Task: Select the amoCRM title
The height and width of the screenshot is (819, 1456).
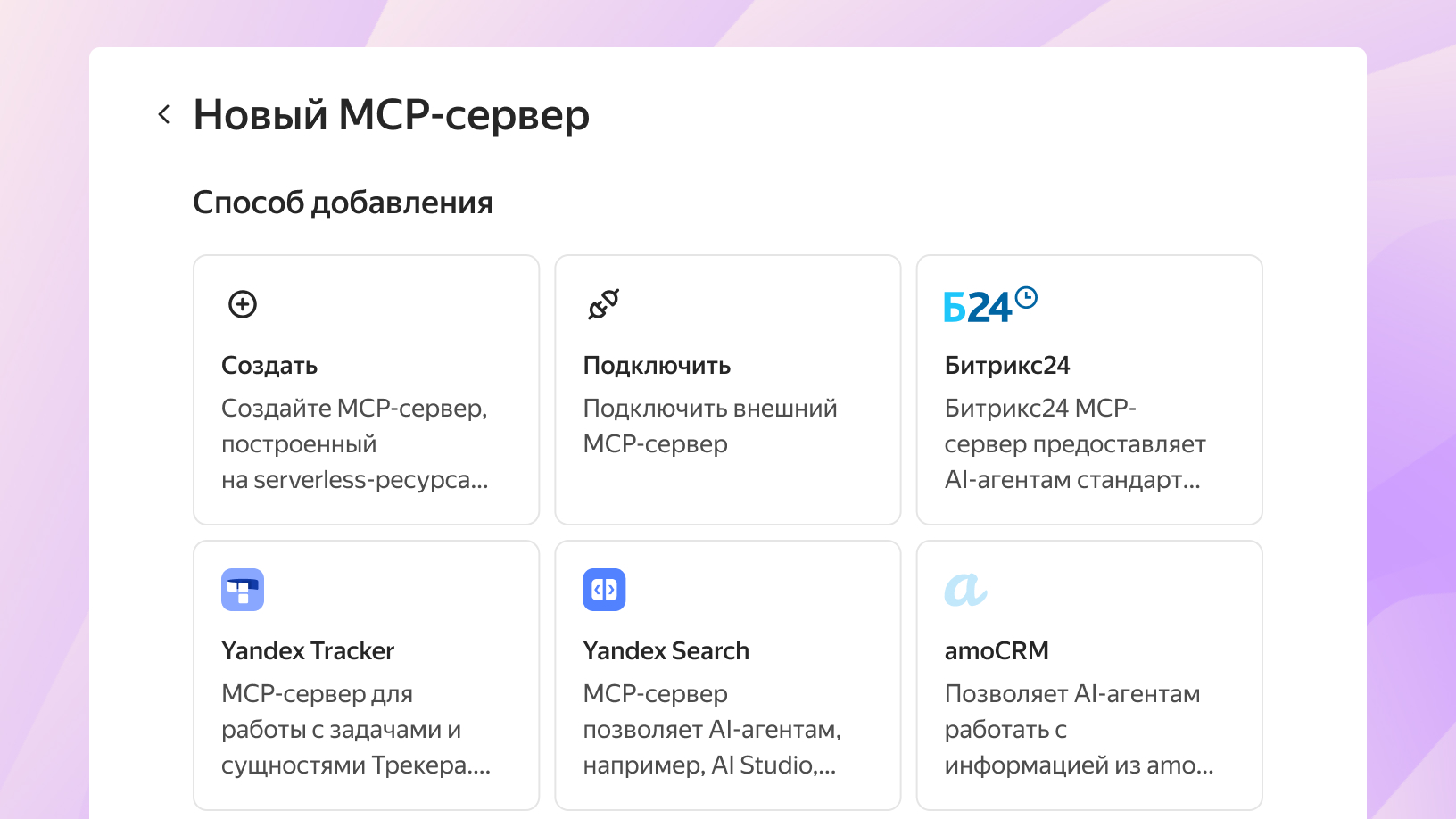Action: pyautogui.click(x=997, y=651)
